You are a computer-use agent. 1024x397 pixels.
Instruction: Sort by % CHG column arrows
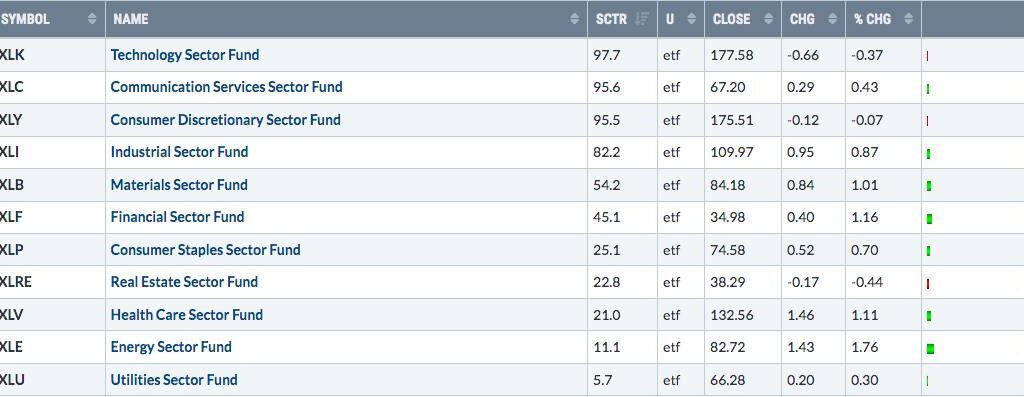908,19
